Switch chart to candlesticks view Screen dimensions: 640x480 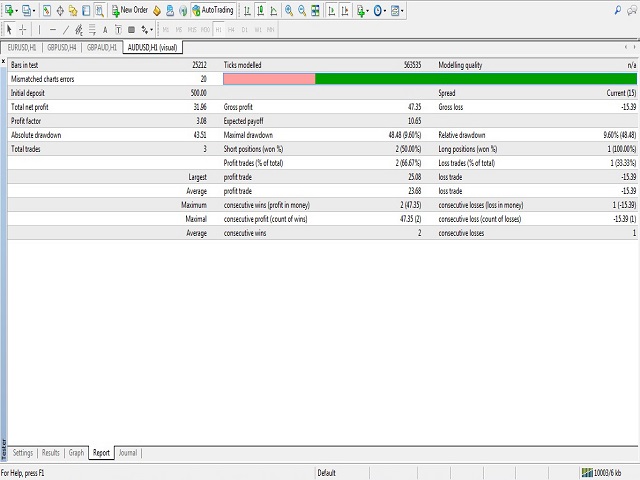(x=261, y=10)
